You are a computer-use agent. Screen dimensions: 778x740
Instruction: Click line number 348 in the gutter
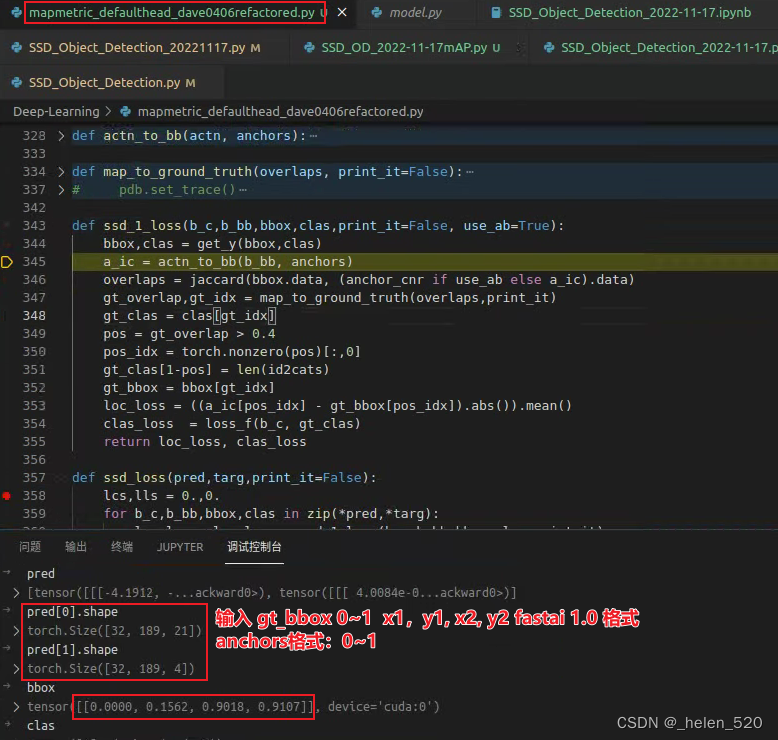tap(34, 316)
